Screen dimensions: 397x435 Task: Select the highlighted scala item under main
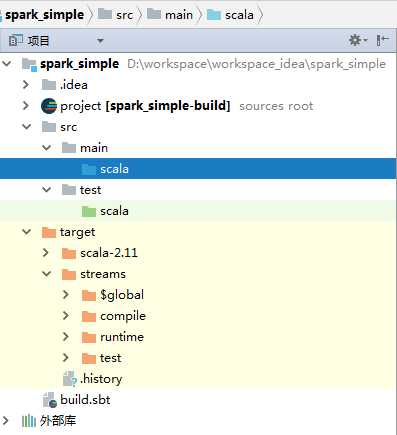[114, 169]
